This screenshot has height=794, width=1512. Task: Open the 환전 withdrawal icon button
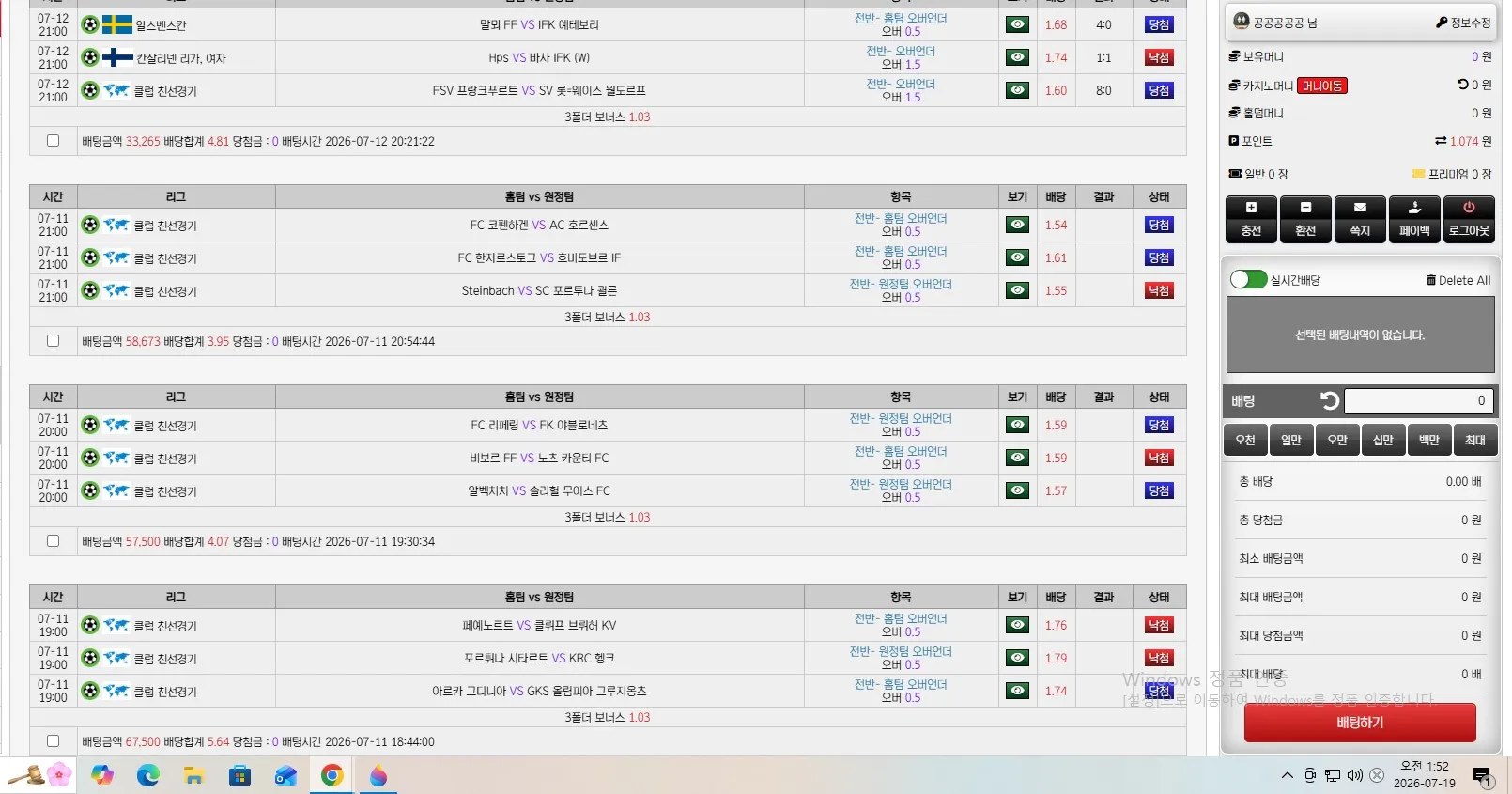click(1305, 219)
